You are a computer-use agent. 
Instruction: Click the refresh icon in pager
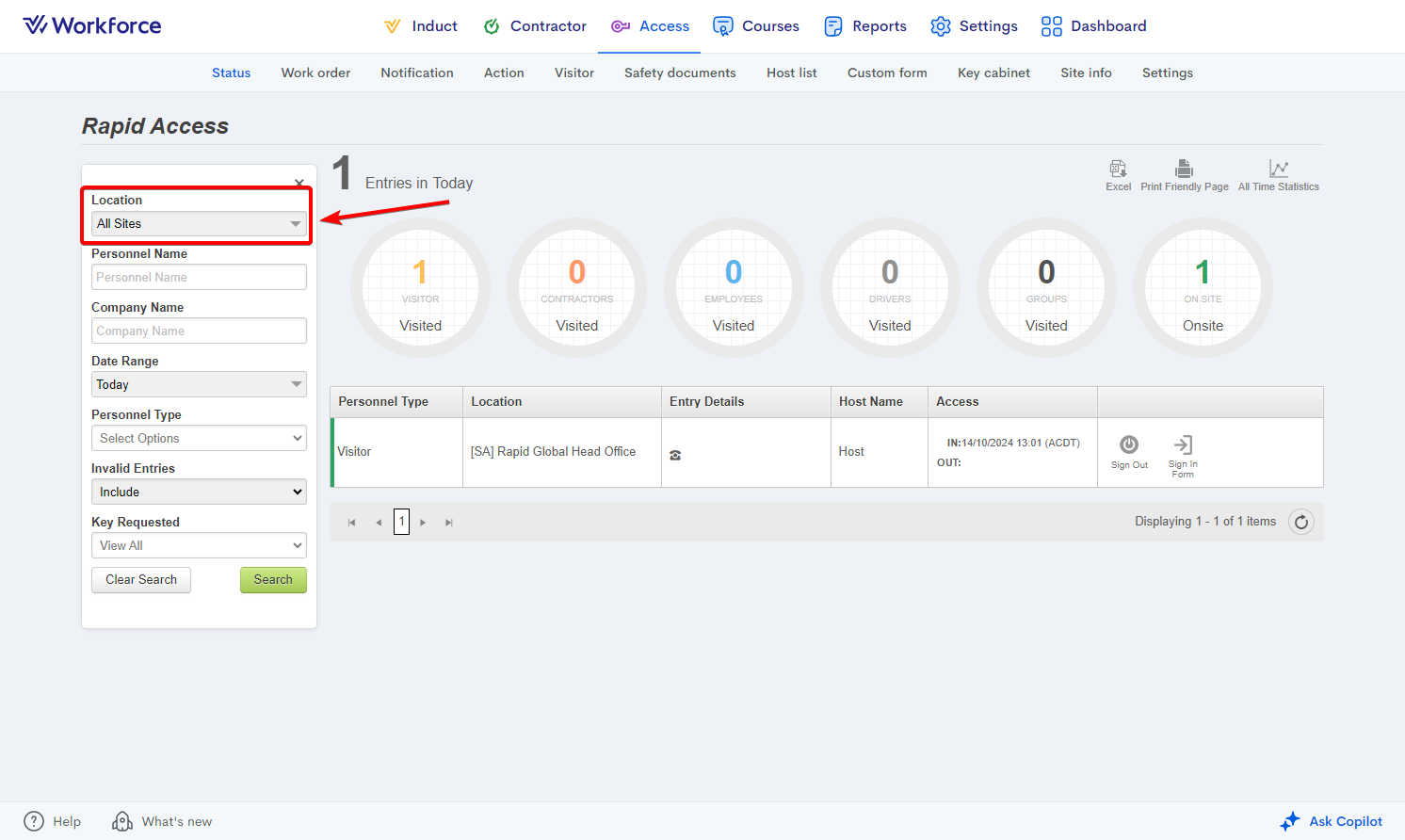click(1300, 523)
